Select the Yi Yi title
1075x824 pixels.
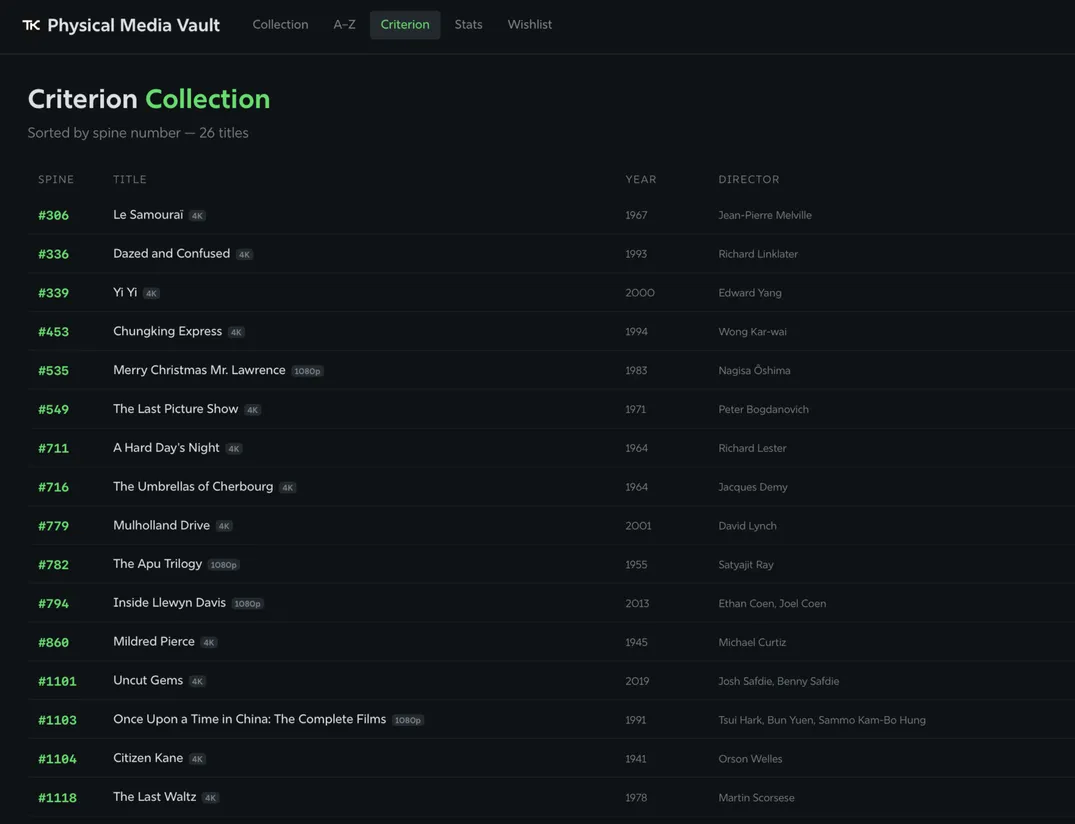[125, 292]
